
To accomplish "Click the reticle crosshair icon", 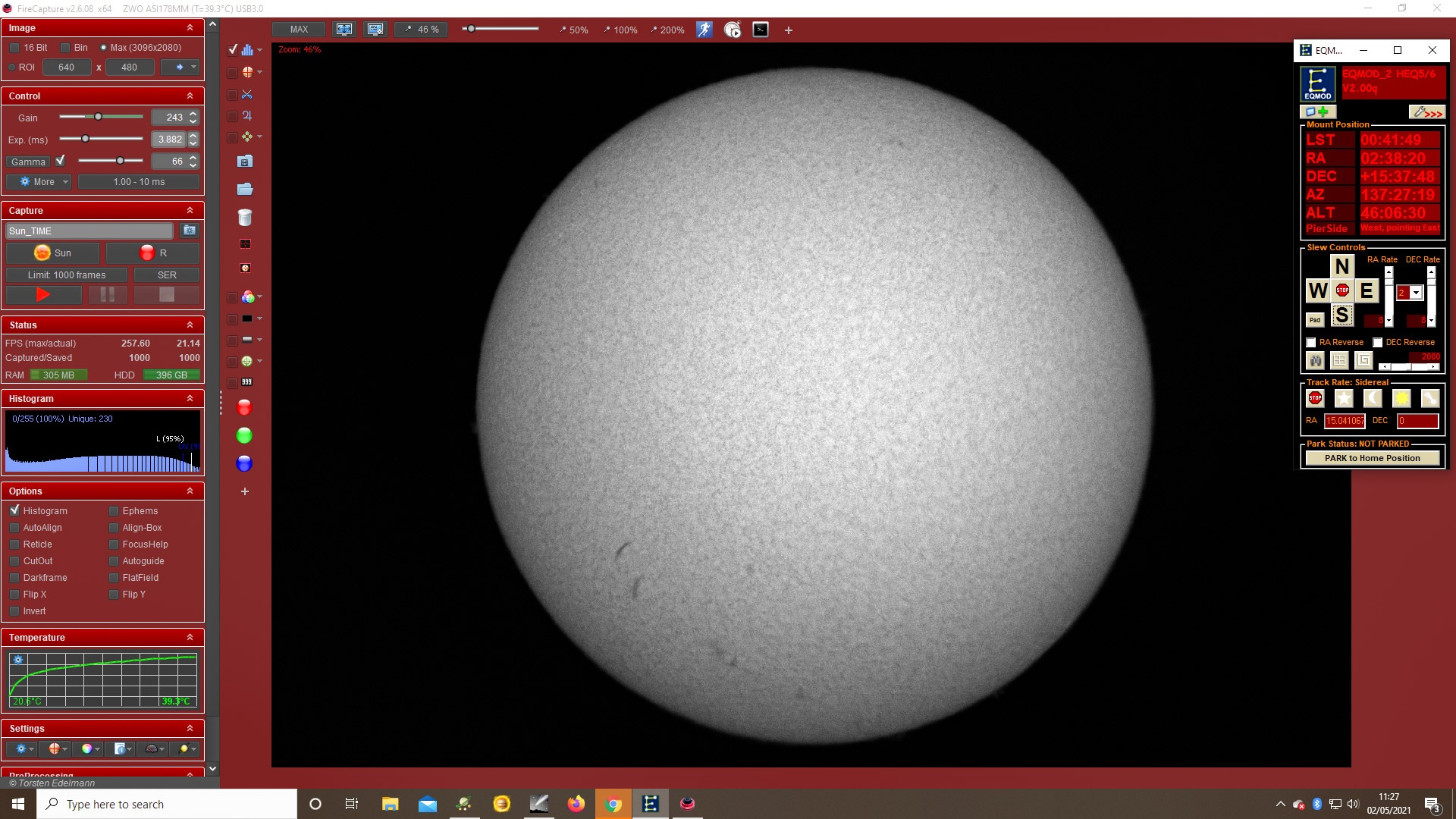I will point(247,72).
